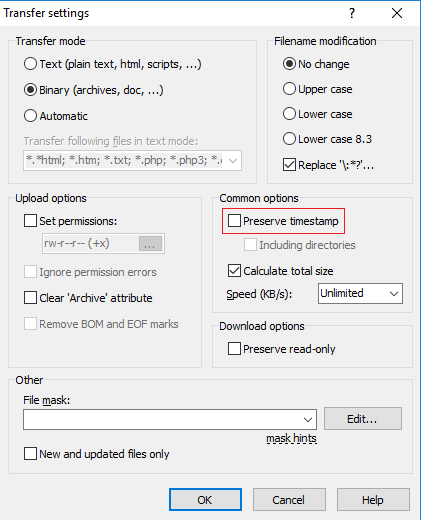
Task: Click inside the File mask input field
Action: 163,420
